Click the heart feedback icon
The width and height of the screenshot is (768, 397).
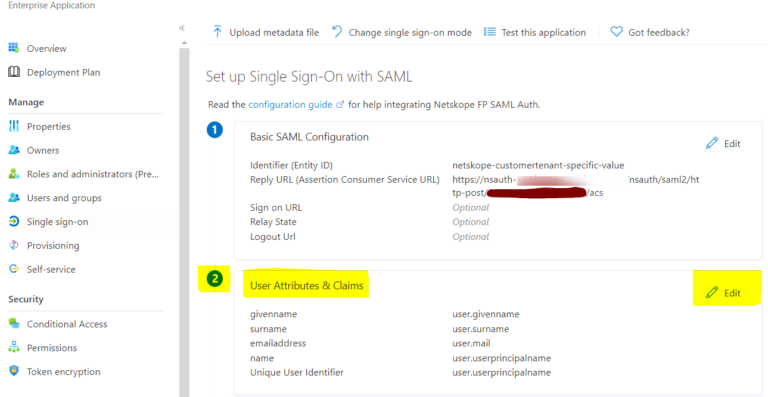616,32
